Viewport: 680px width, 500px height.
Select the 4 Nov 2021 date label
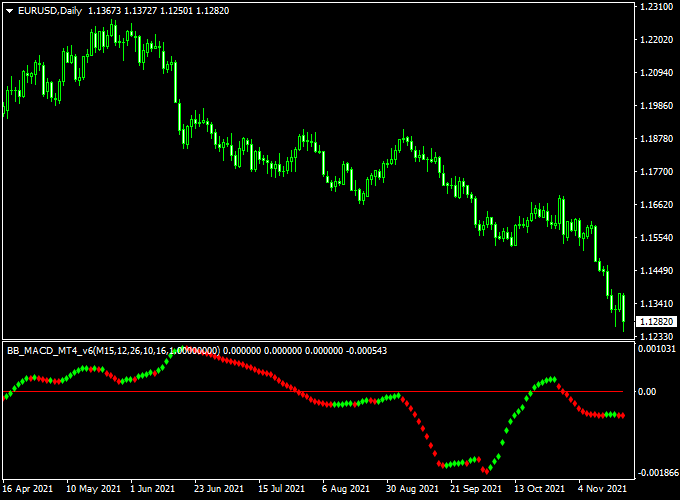pyautogui.click(x=603, y=489)
